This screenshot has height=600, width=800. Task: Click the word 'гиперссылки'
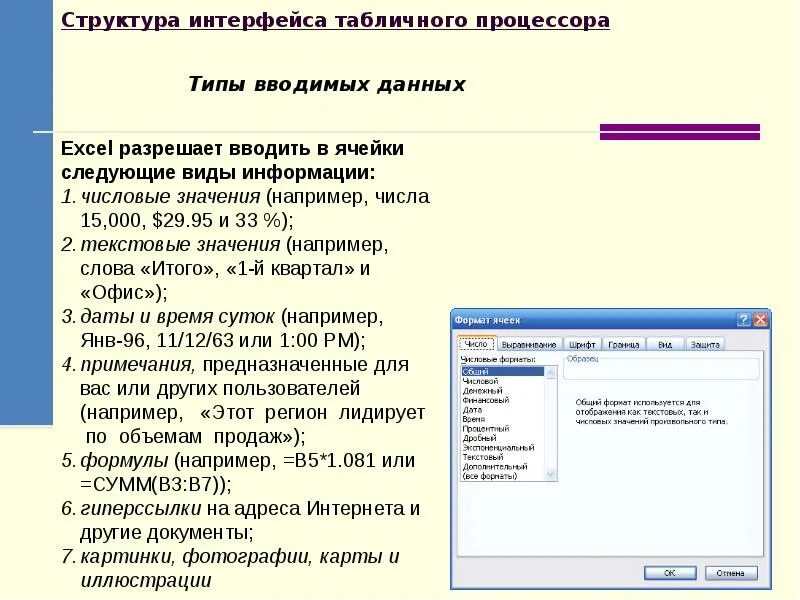coord(141,509)
